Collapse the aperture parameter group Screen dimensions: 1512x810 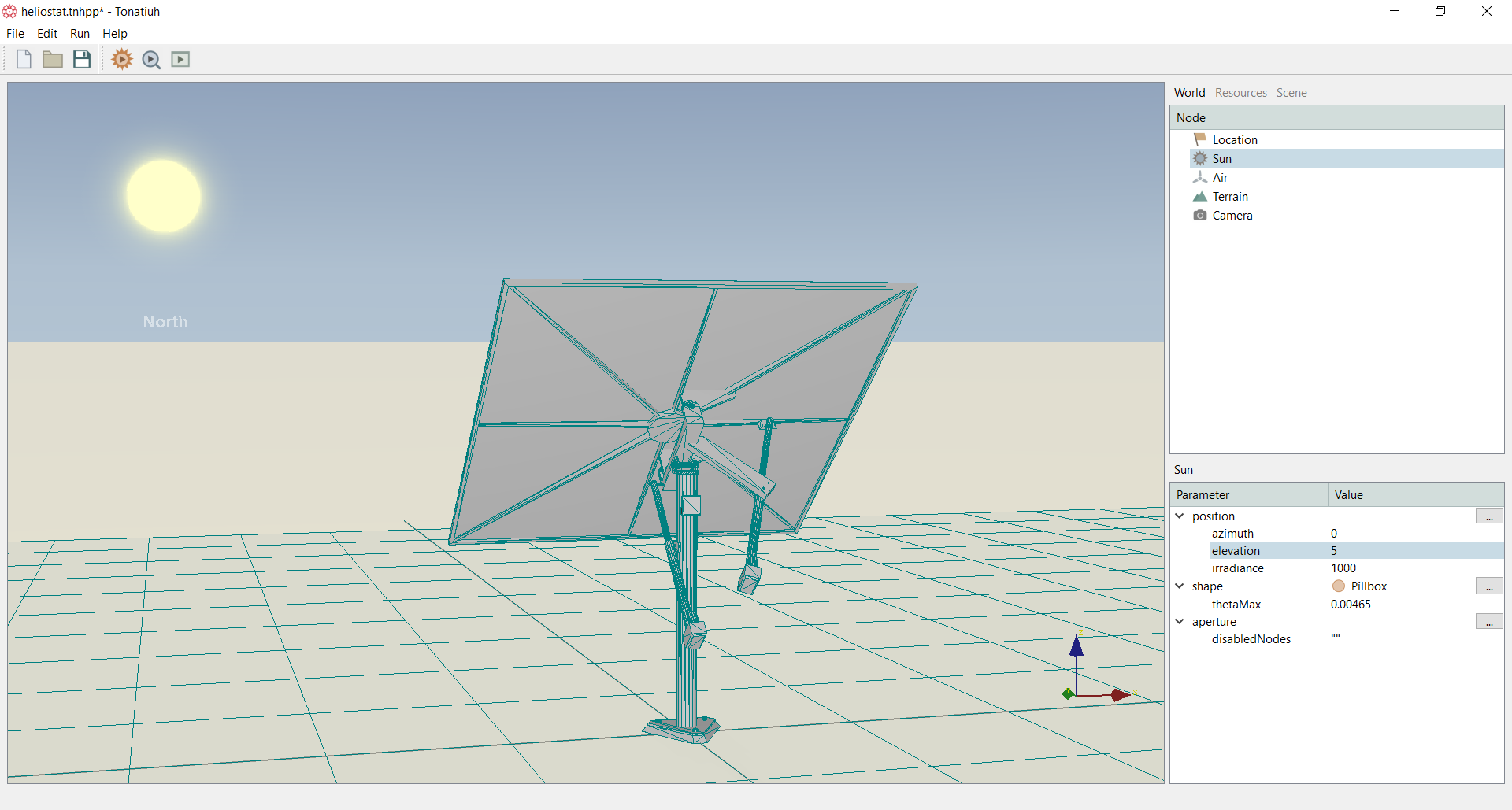pyautogui.click(x=1180, y=621)
